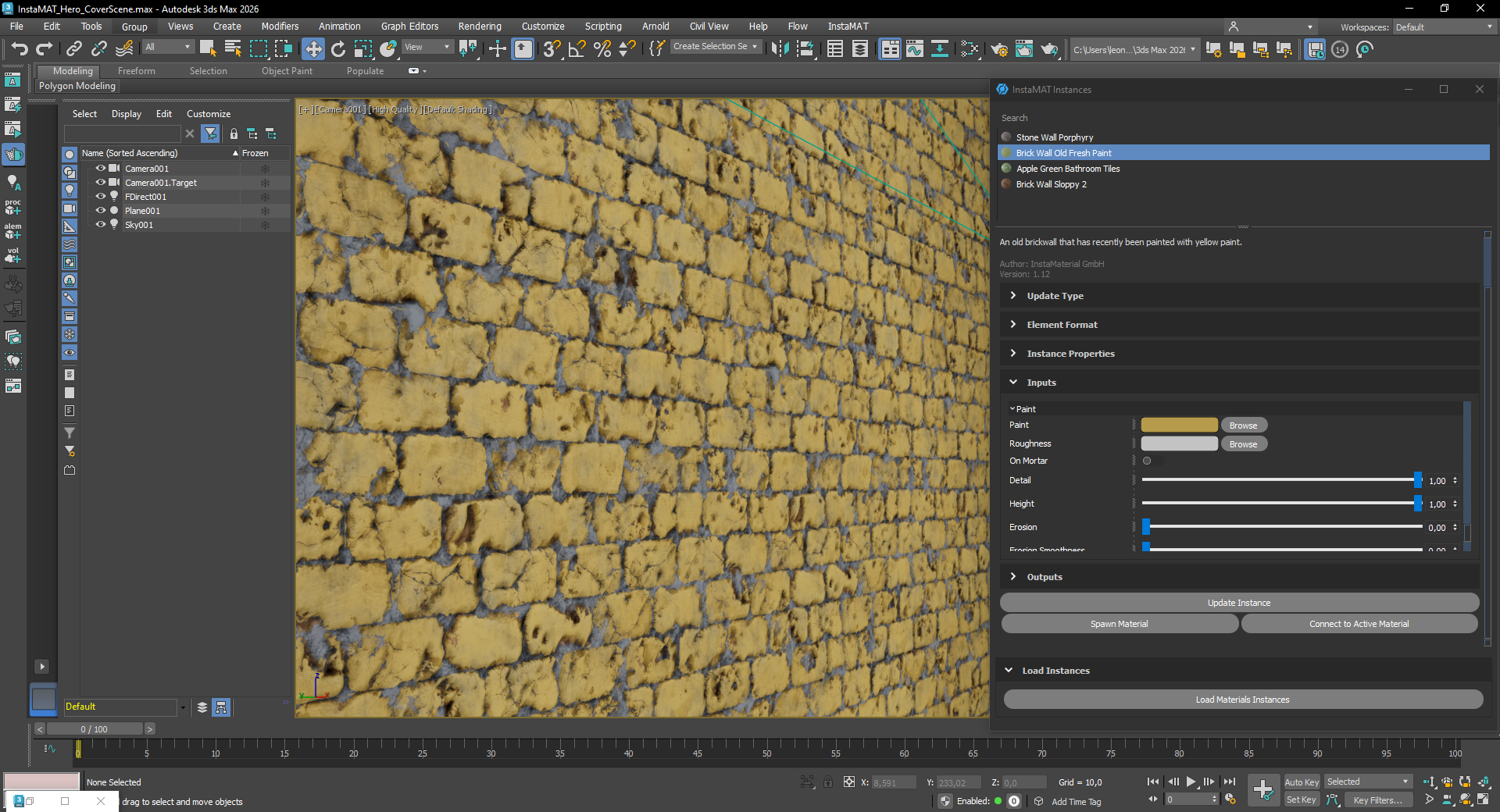This screenshot has width=1500, height=812.
Task: Open the Graph Editors menu
Action: 409,27
